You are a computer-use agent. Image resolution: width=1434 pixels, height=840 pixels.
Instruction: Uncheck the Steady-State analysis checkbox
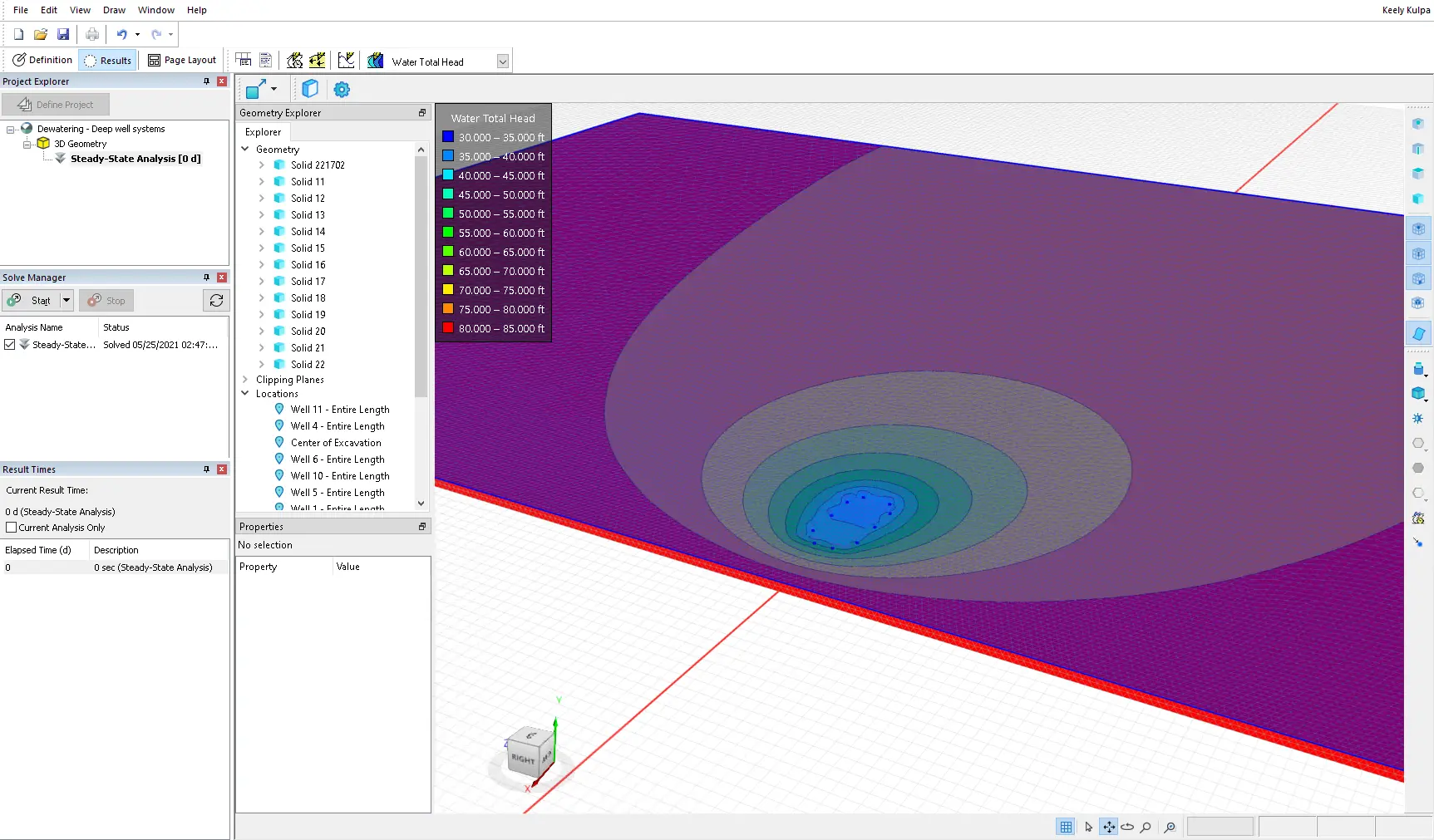point(10,345)
